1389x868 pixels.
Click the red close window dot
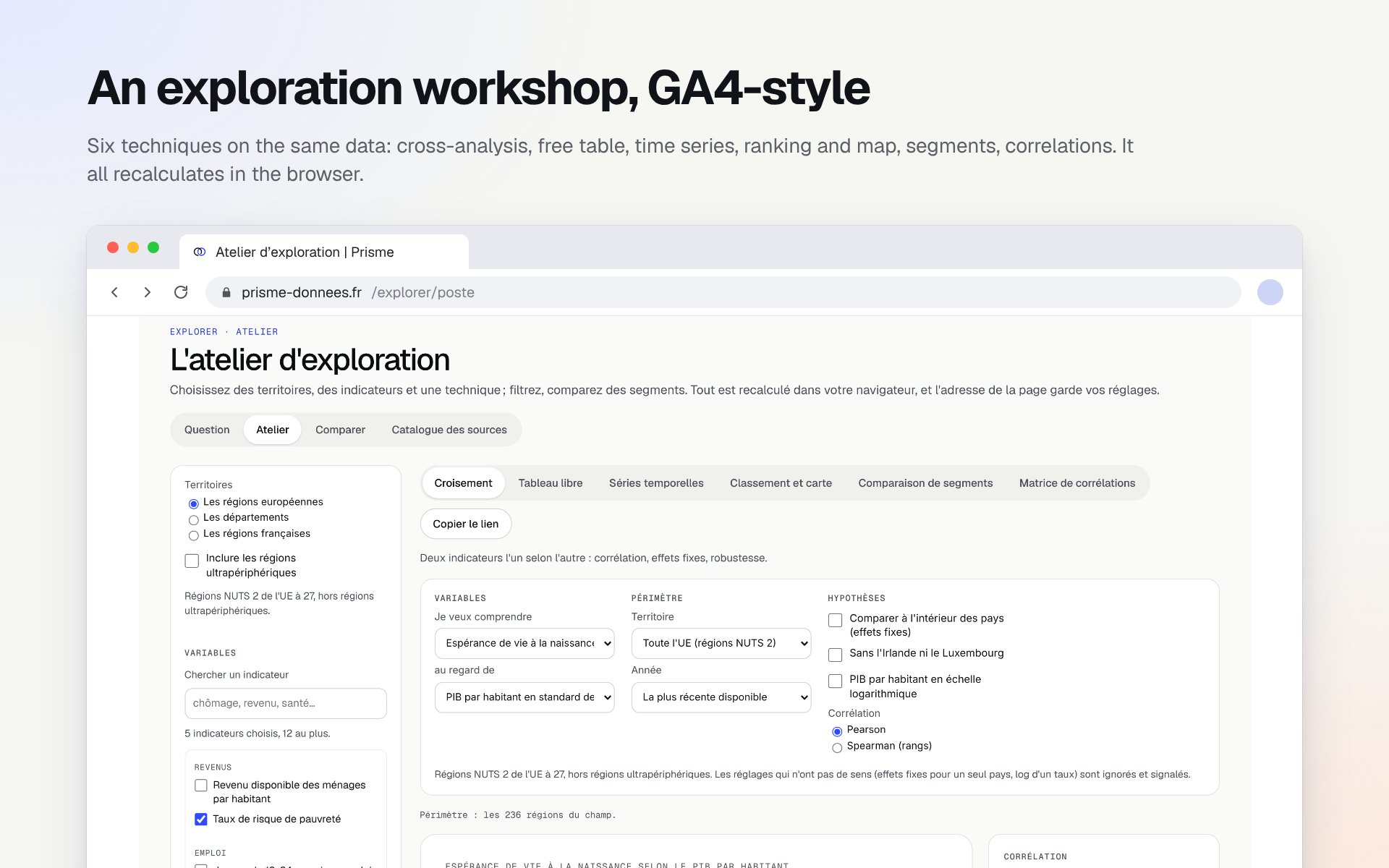pos(113,247)
